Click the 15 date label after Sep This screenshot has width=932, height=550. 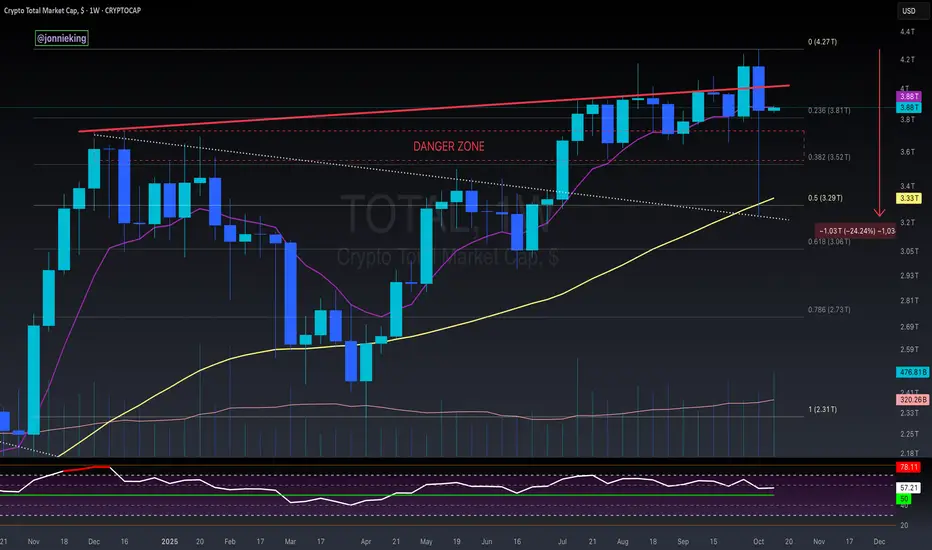tap(713, 542)
